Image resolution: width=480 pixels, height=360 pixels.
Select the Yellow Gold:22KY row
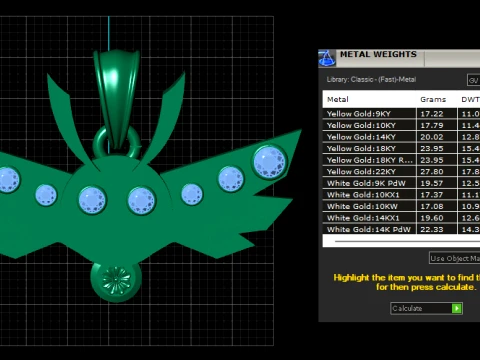pos(401,172)
